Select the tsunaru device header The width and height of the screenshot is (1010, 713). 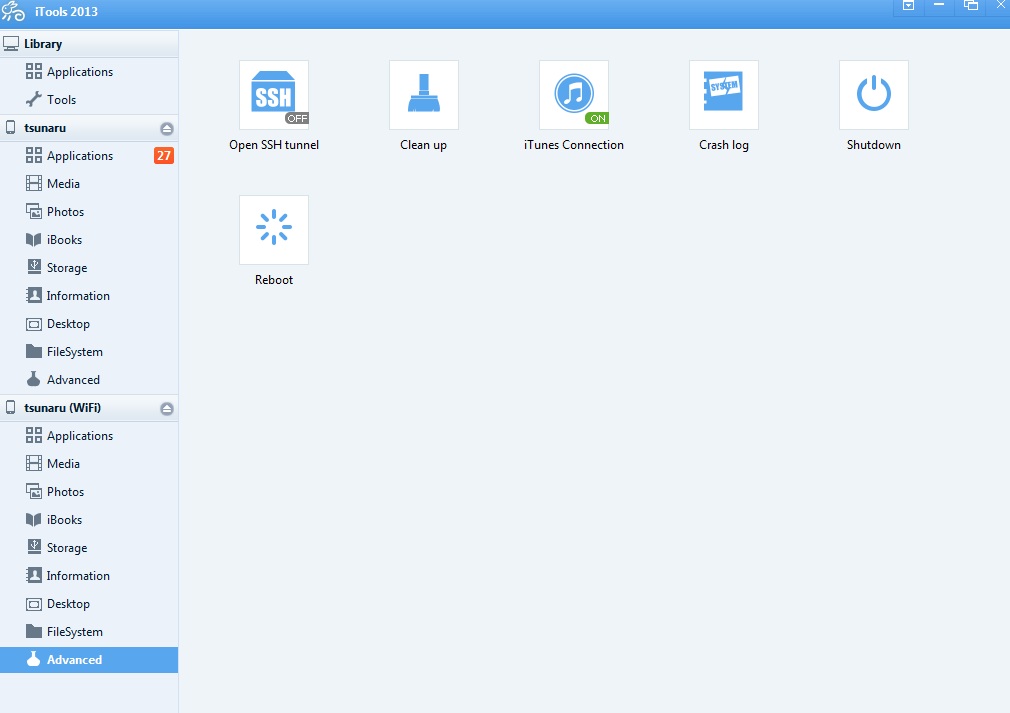click(89, 128)
